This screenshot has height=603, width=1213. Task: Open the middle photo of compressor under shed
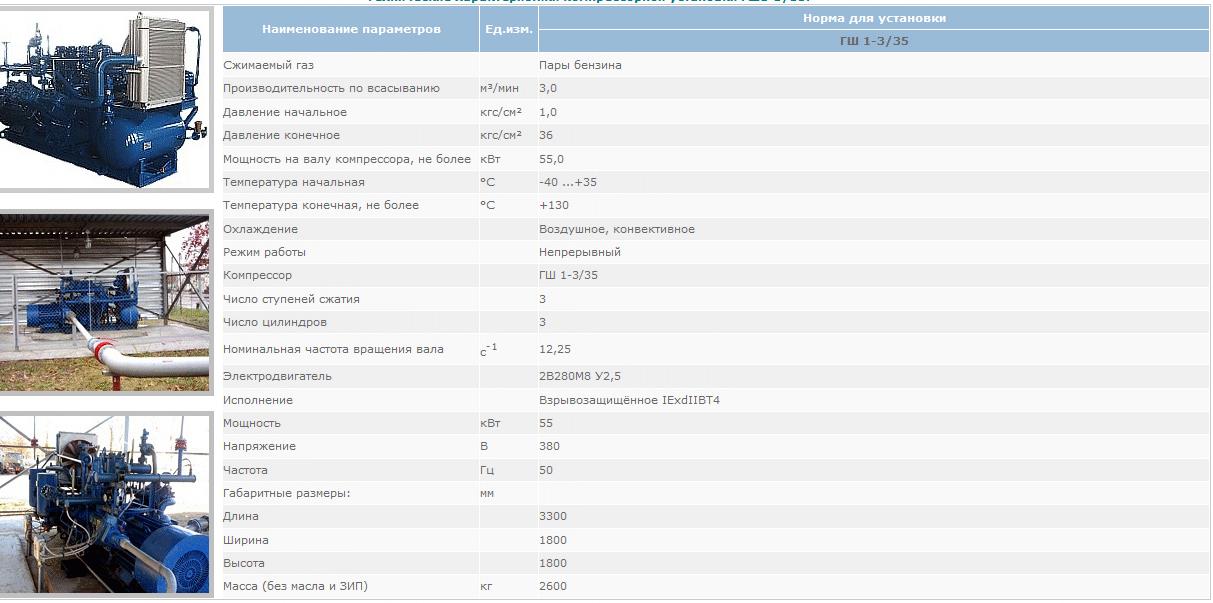(x=105, y=301)
